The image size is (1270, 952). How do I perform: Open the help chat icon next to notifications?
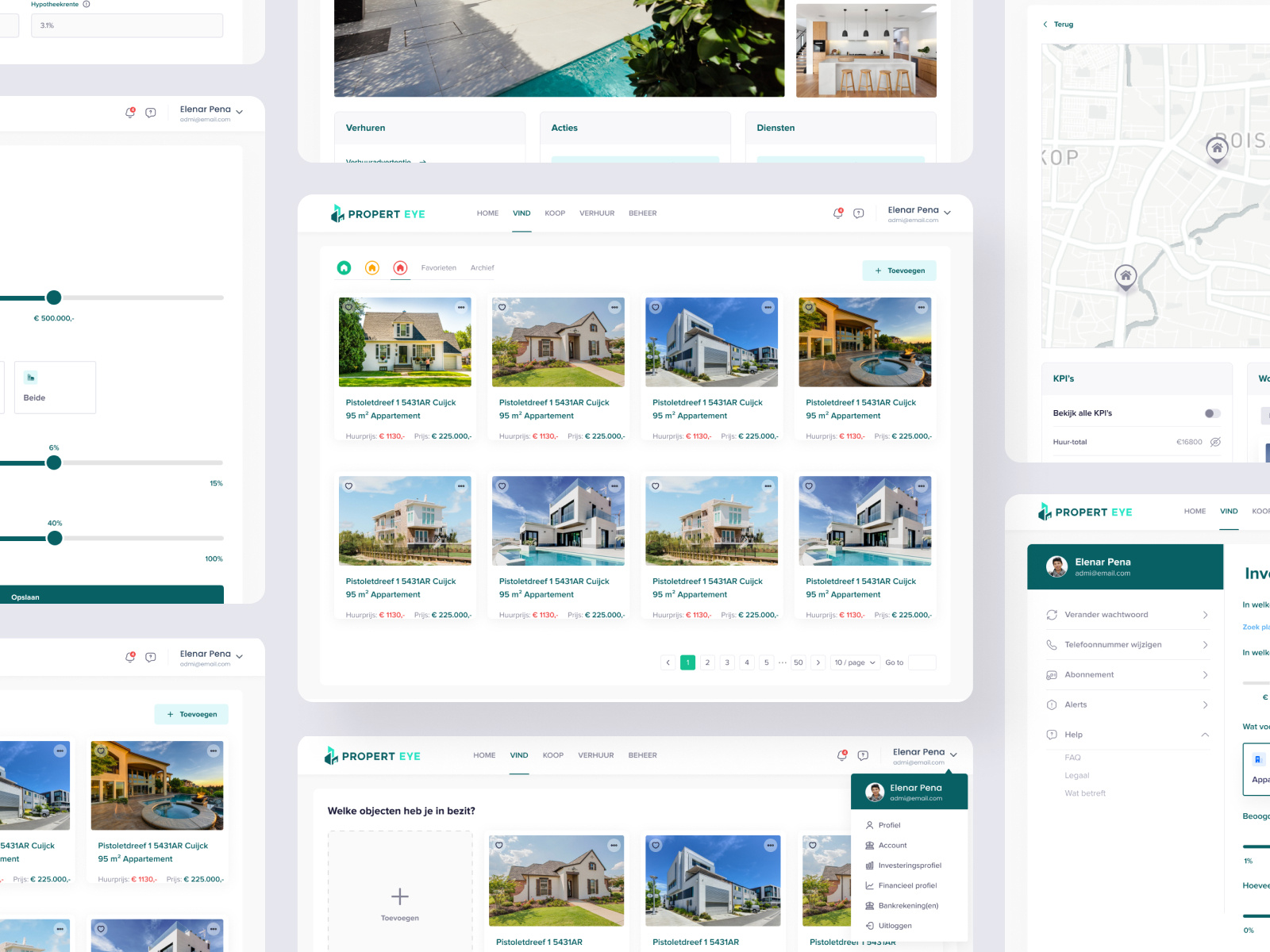coord(858,213)
